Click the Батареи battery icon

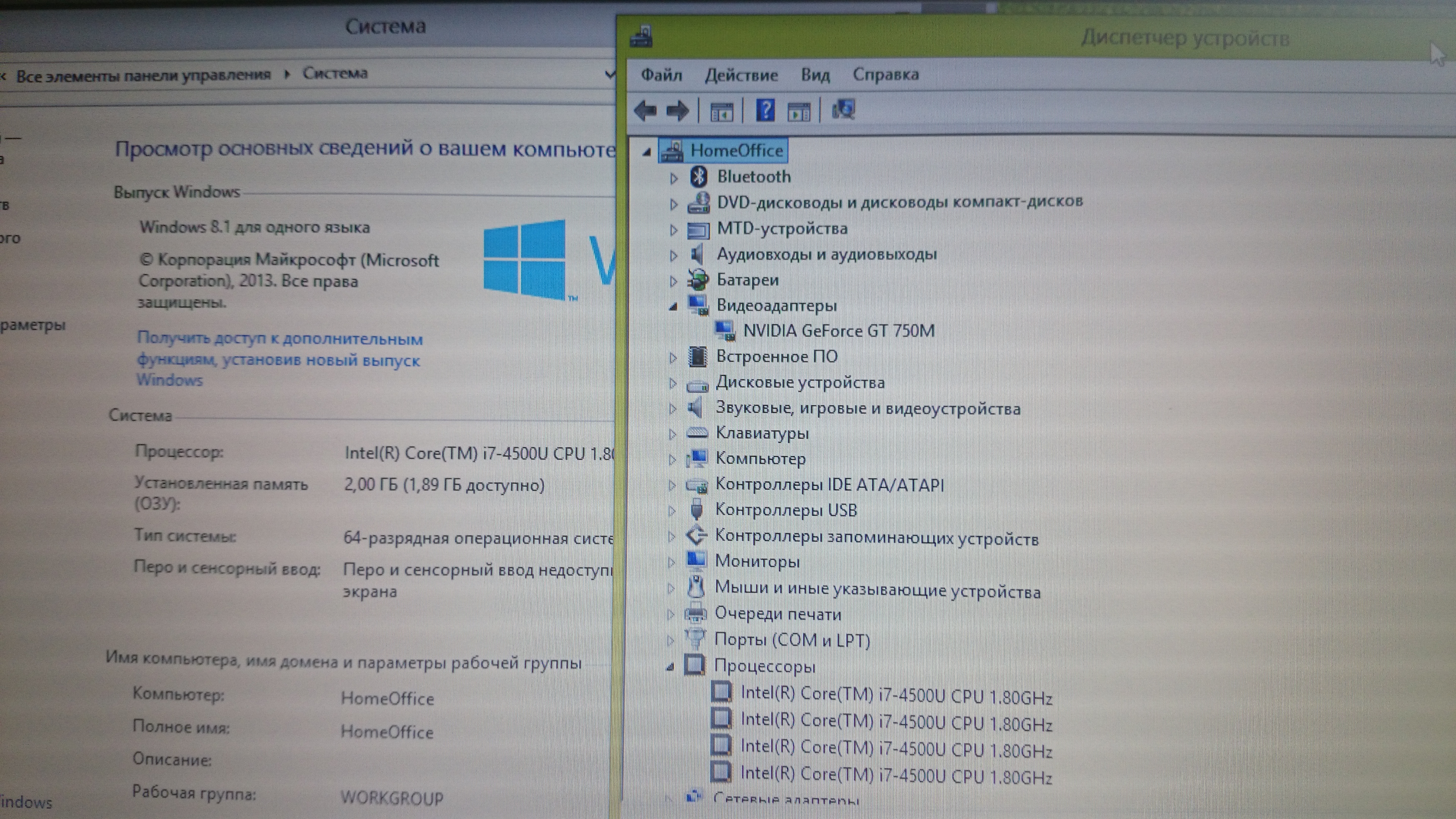click(x=698, y=279)
